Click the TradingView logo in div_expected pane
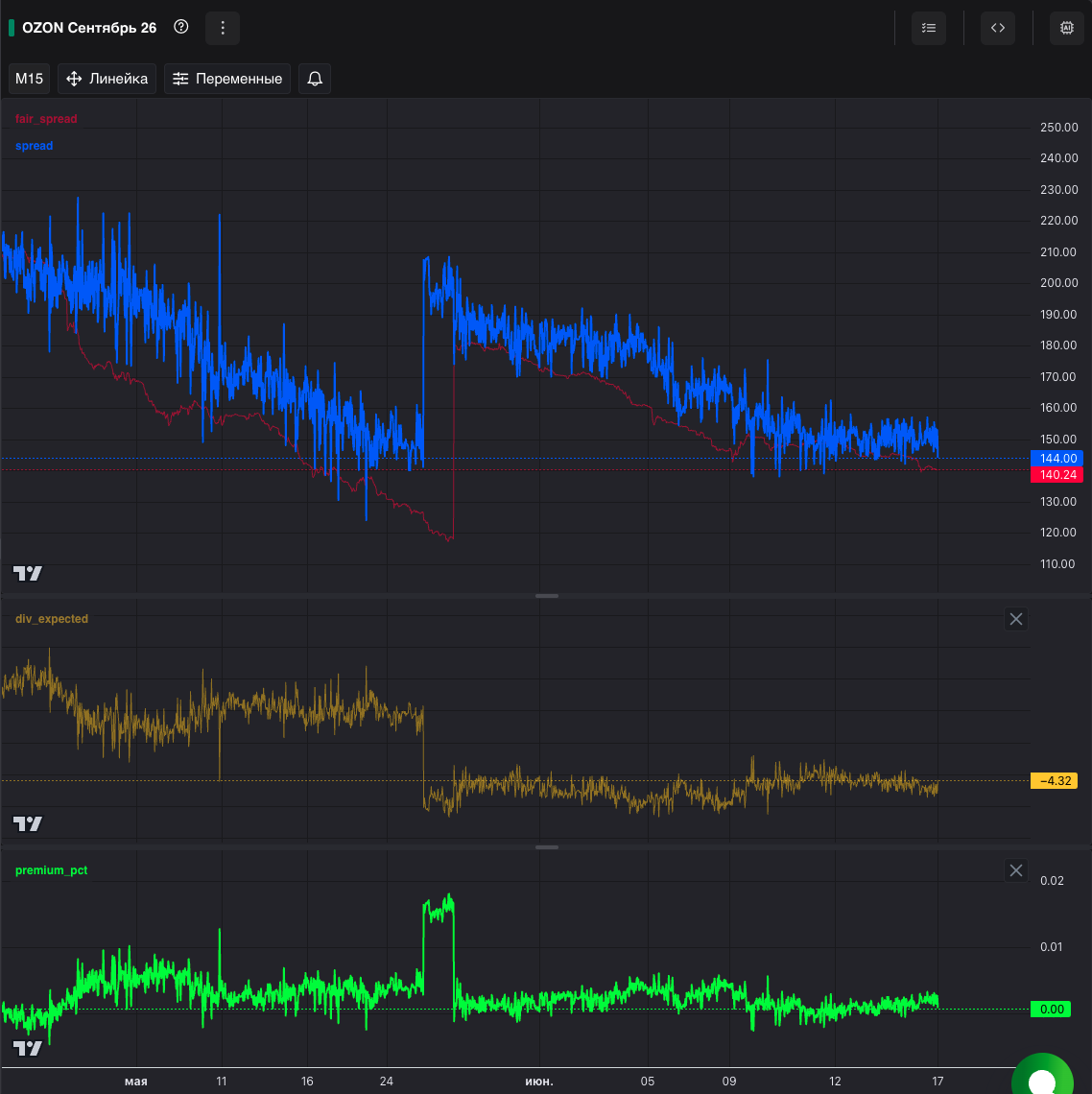 pyautogui.click(x=28, y=824)
